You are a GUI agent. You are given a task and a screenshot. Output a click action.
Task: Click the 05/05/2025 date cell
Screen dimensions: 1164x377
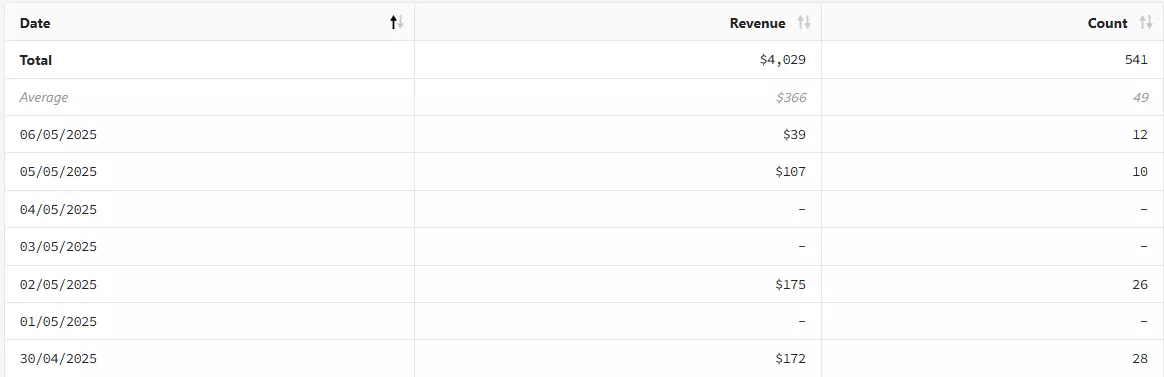[x=58, y=172]
